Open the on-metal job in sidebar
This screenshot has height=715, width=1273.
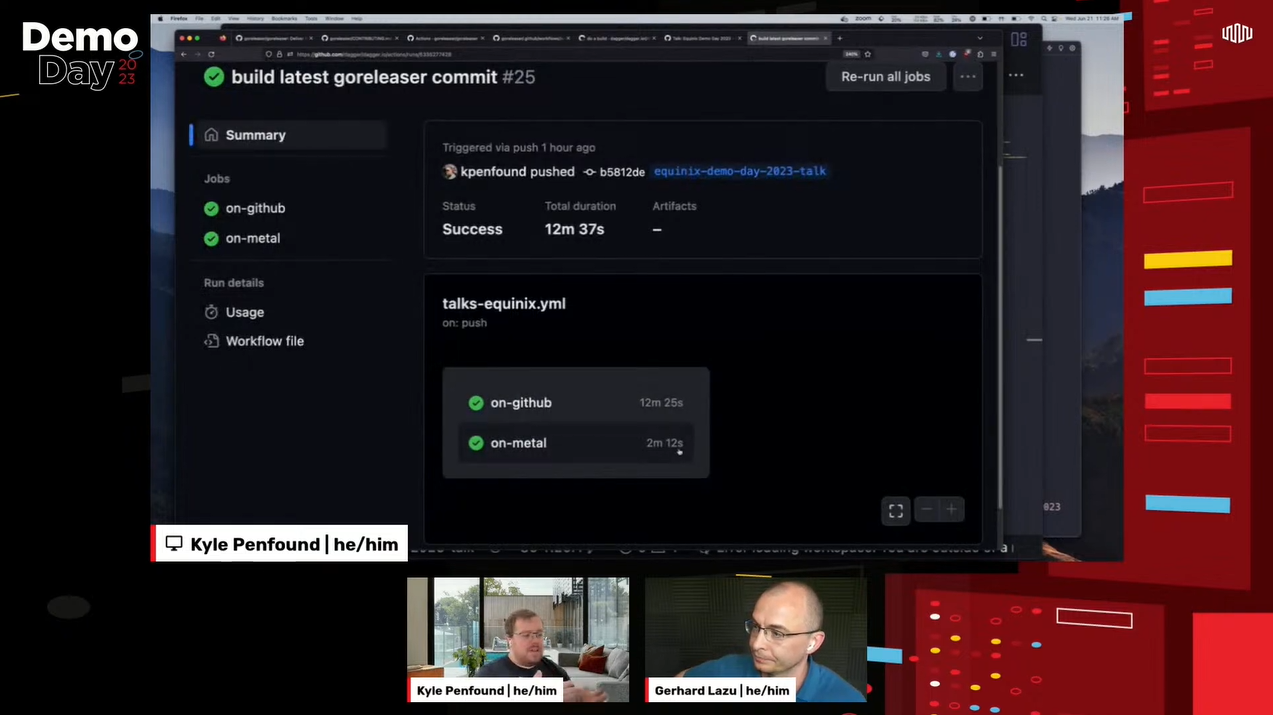click(x=253, y=238)
